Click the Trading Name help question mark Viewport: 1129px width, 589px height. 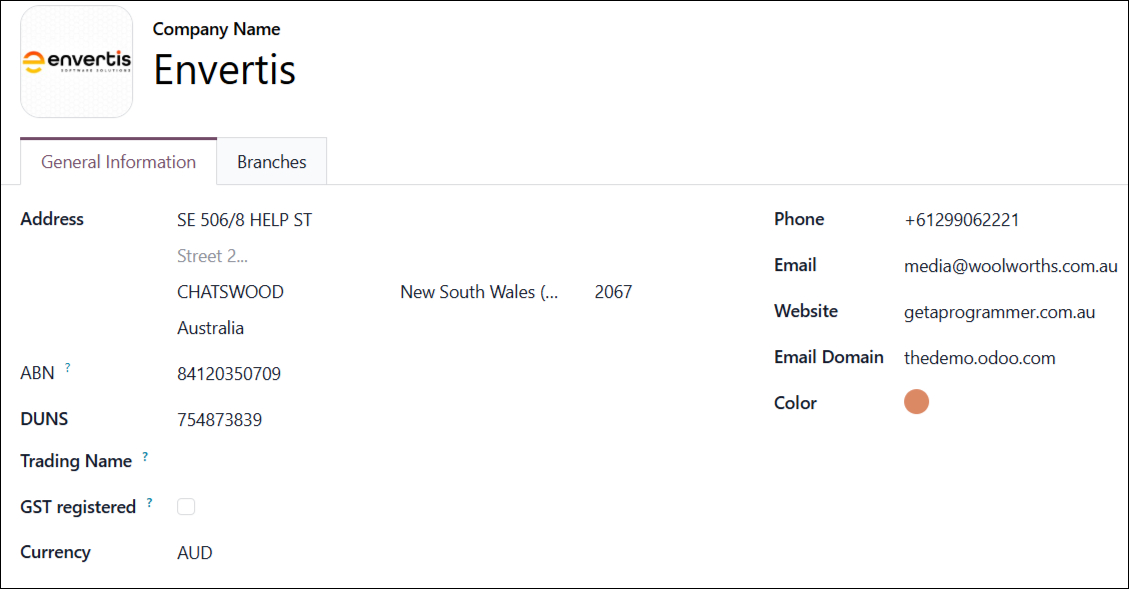pyautogui.click(x=145, y=457)
